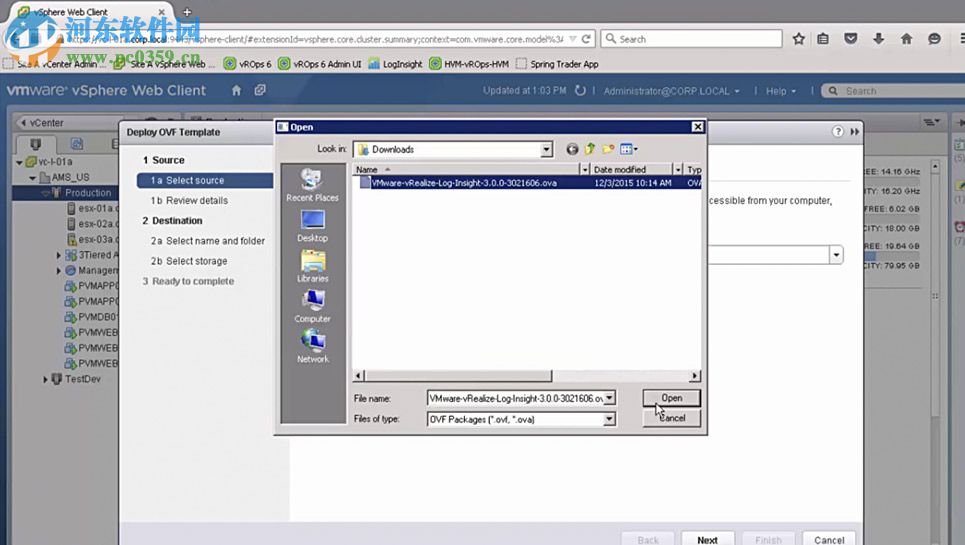Create a new folder in Downloads

[x=608, y=149]
